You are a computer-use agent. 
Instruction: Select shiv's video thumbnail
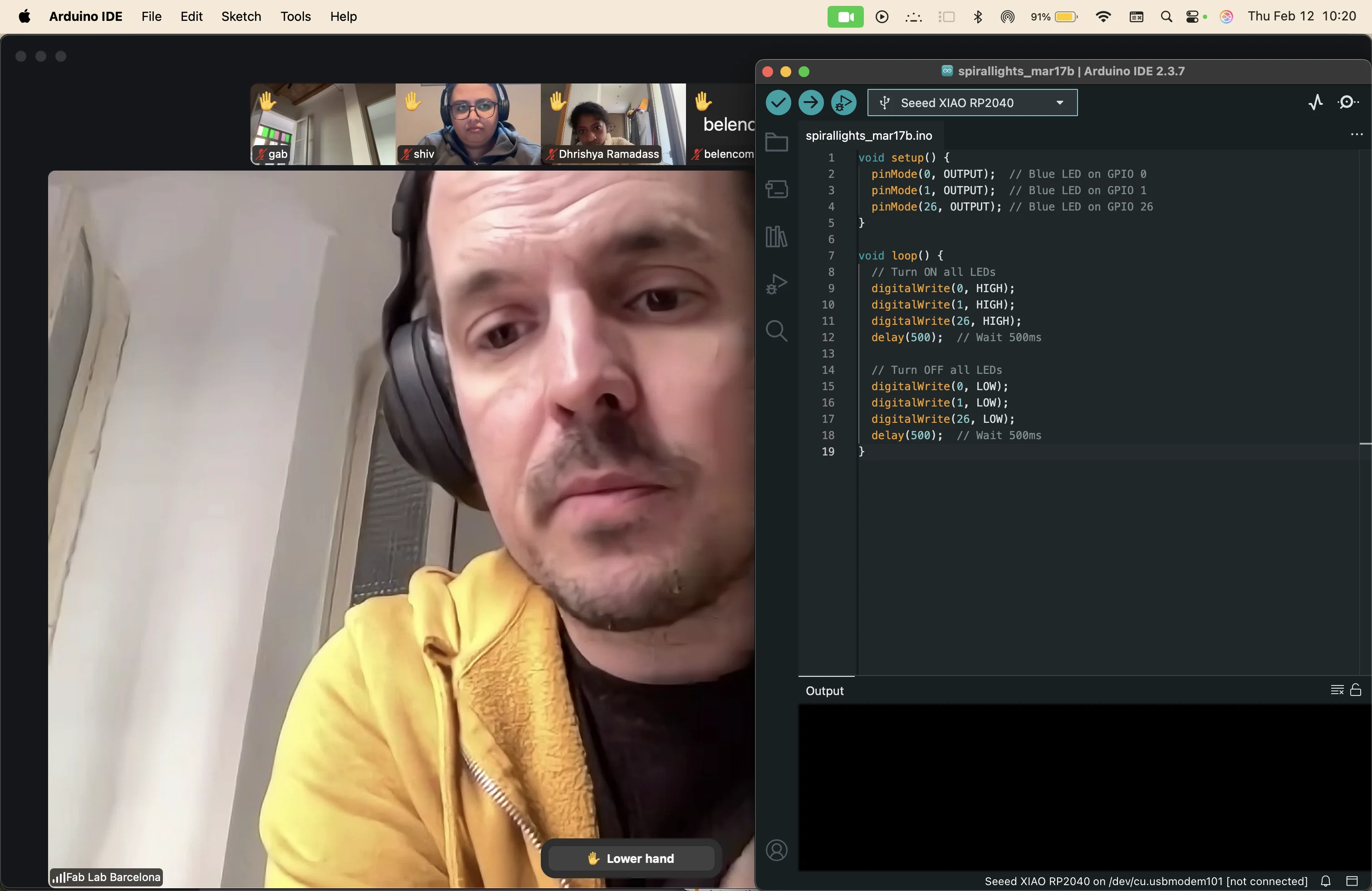[x=467, y=124]
